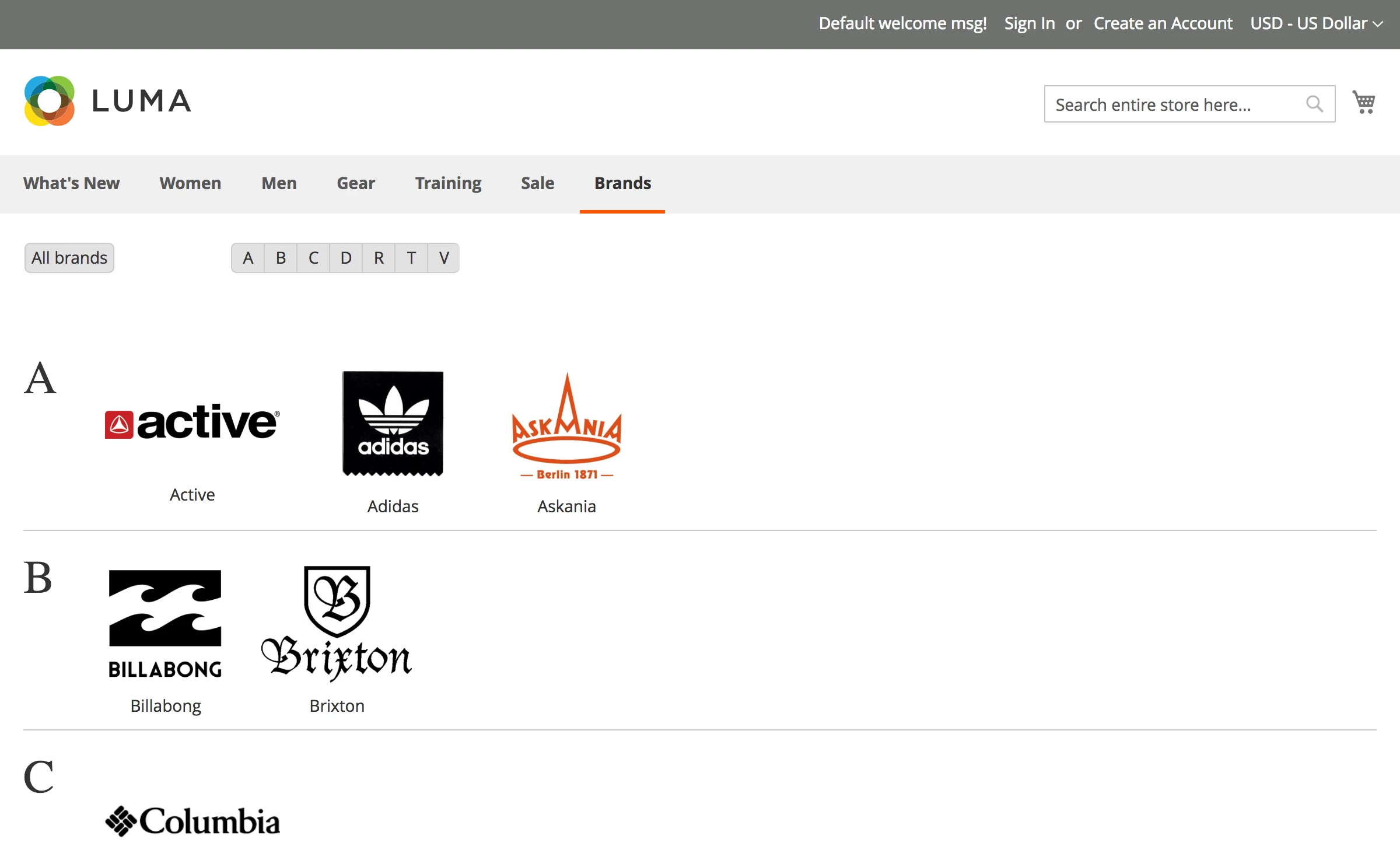Filter brands by letter B
This screenshot has width=1400, height=846.
click(x=281, y=257)
